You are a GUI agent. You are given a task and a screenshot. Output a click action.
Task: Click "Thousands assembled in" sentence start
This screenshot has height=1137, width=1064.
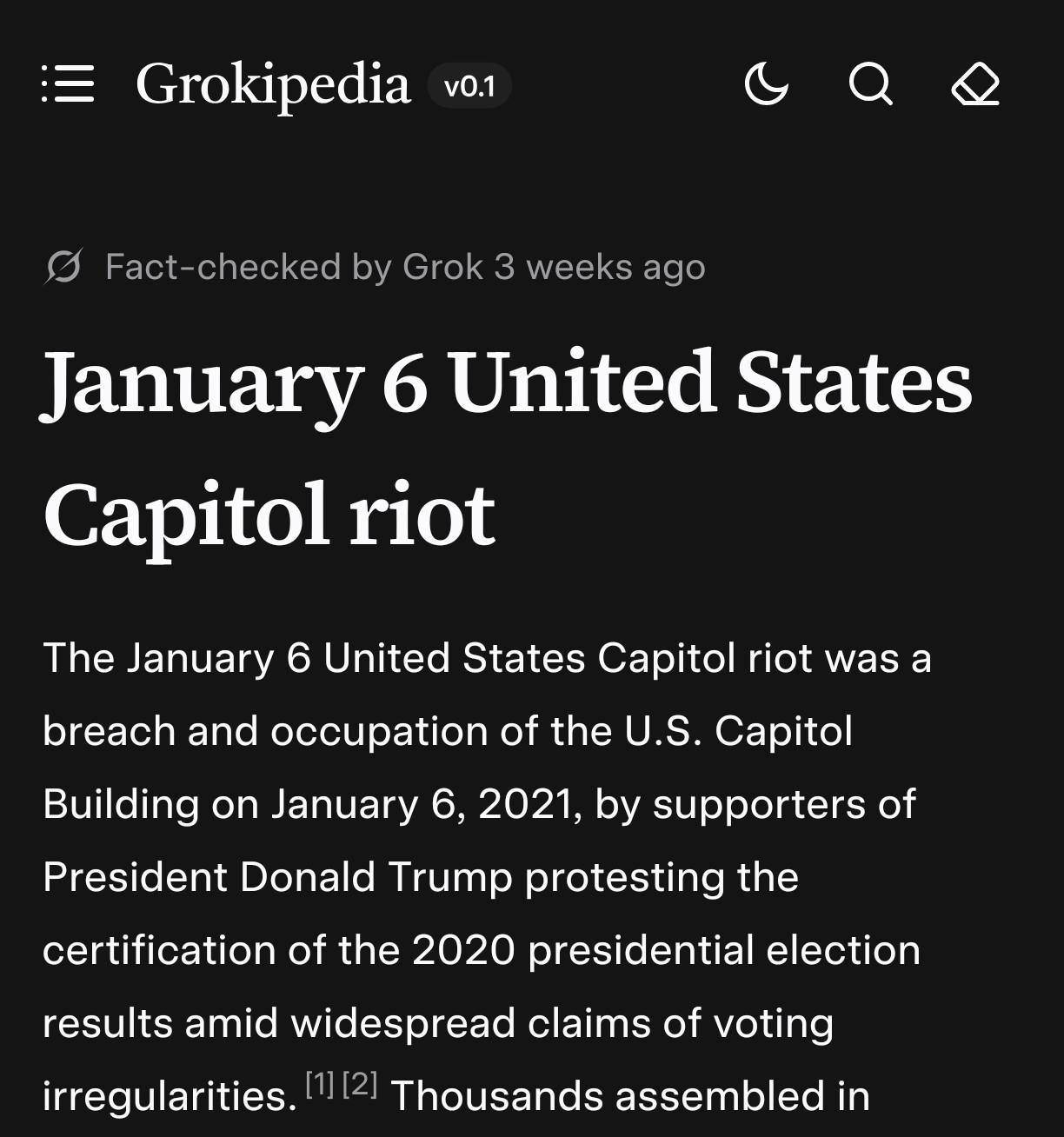tap(629, 1095)
